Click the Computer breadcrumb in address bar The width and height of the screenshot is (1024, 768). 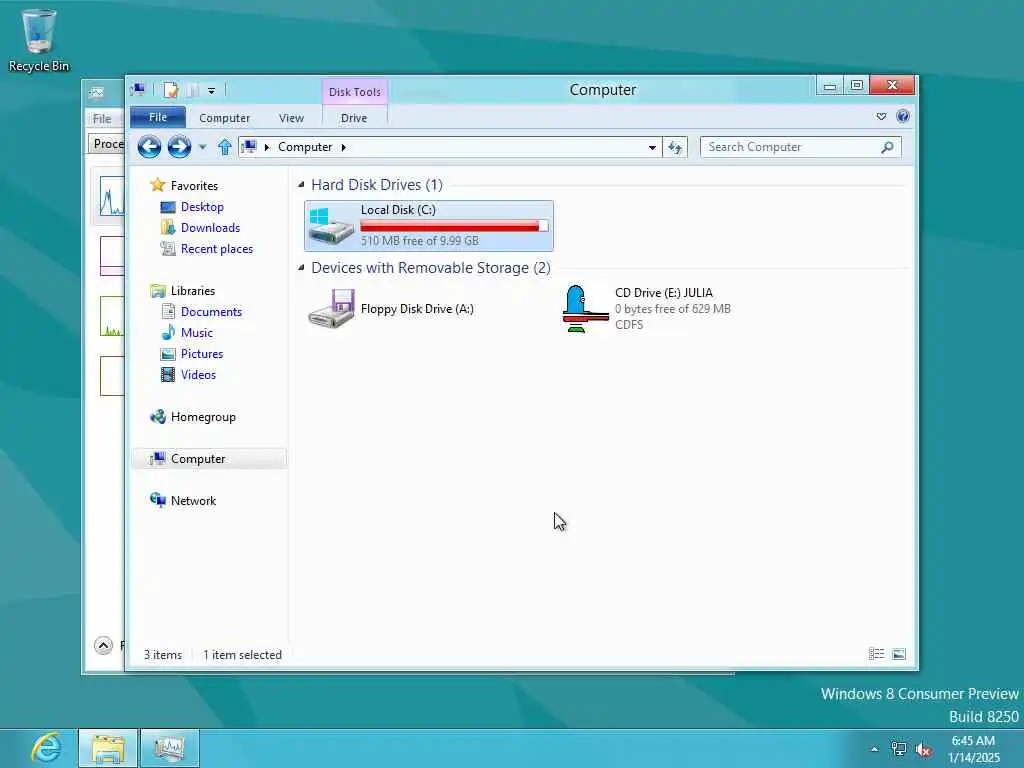pyautogui.click(x=305, y=147)
